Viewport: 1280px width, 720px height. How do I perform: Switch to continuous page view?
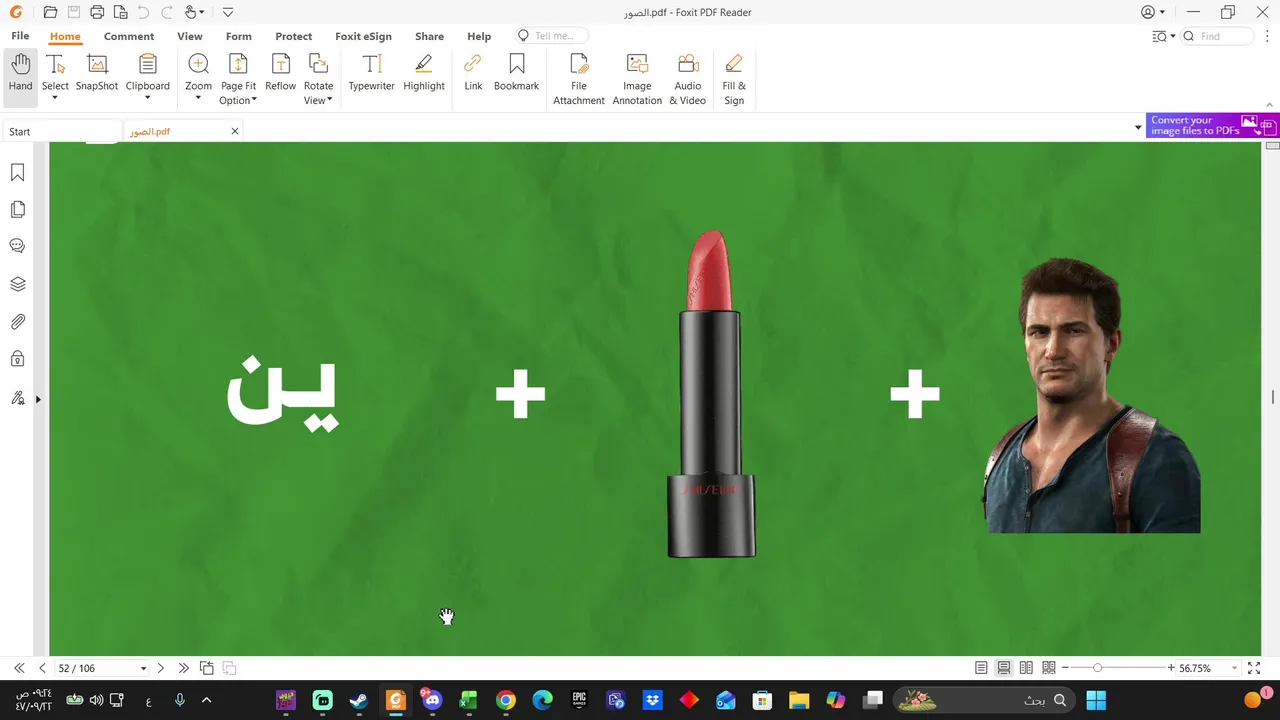[x=1003, y=668]
